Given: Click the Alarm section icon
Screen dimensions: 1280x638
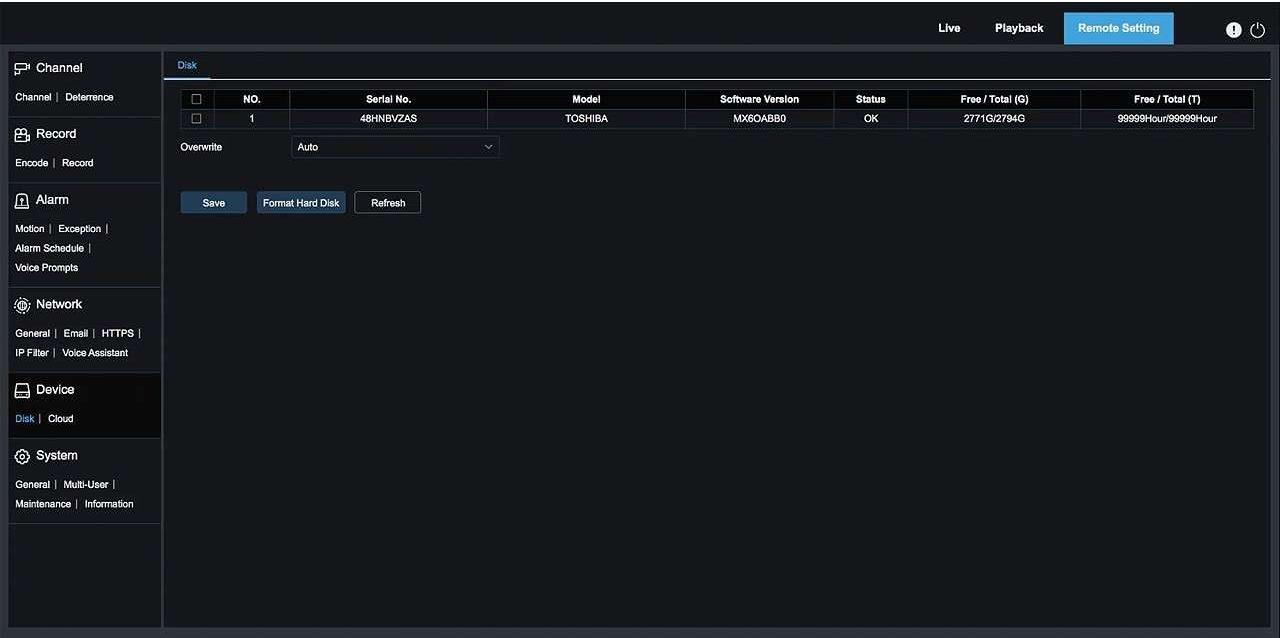Looking at the screenshot, I should pos(22,200).
